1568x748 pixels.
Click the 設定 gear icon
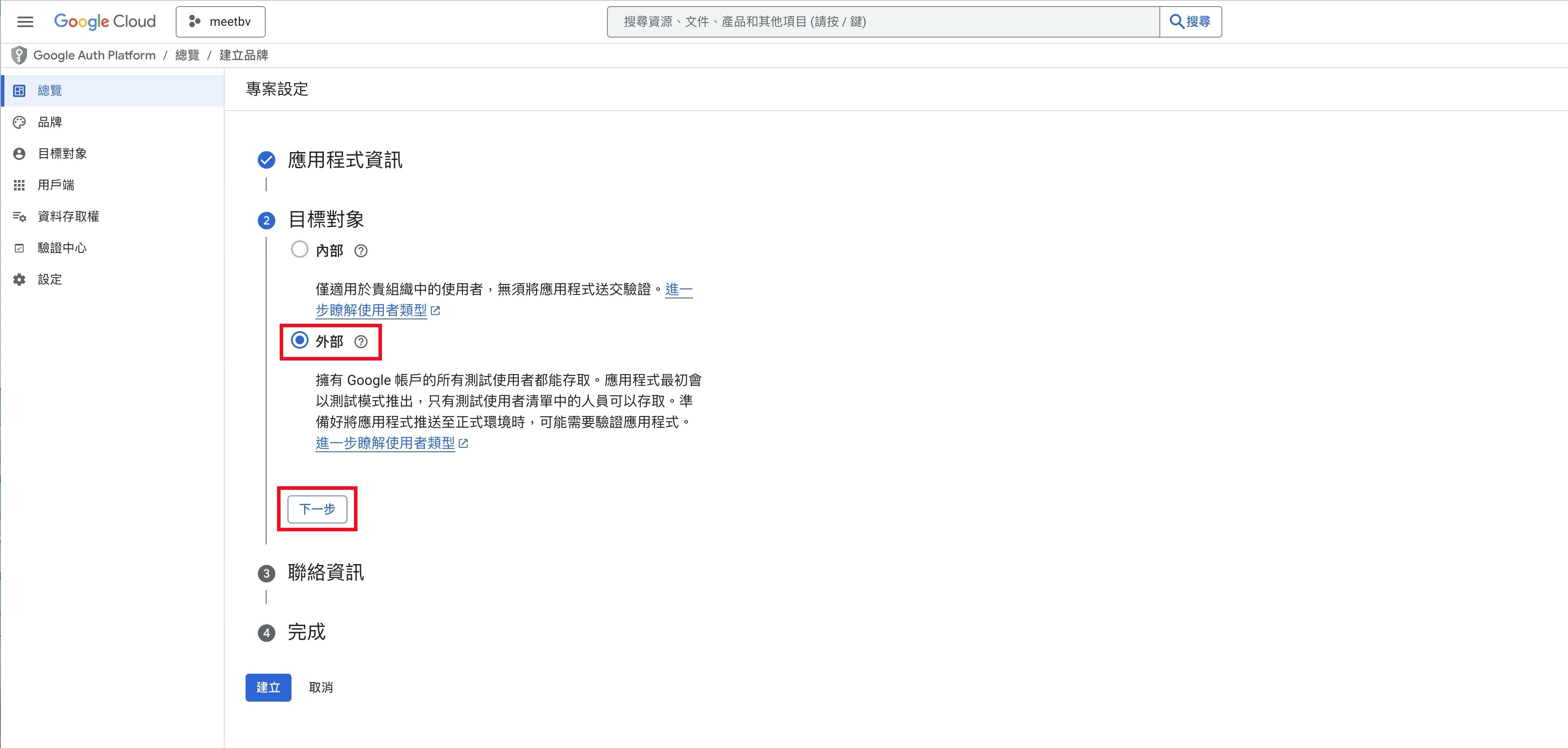click(20, 280)
